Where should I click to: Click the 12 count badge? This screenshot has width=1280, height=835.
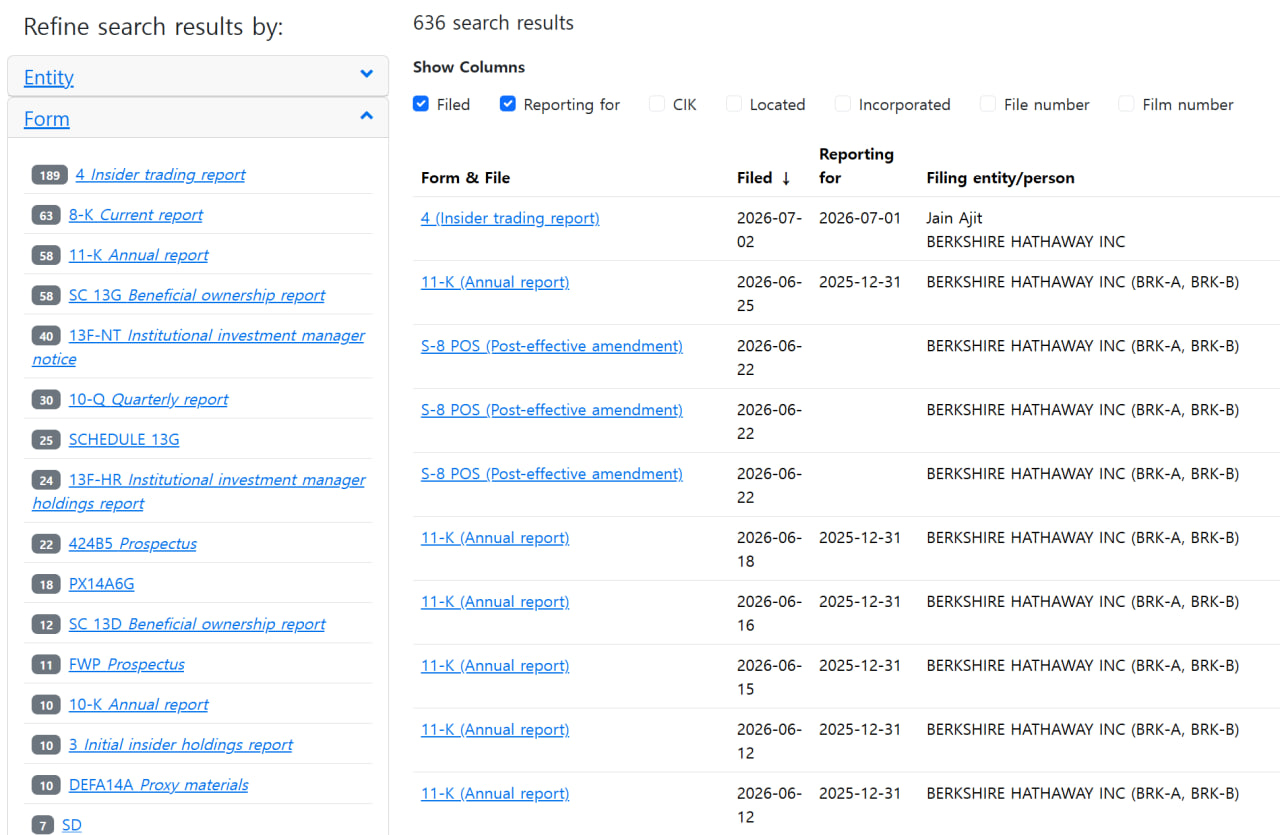pos(46,624)
